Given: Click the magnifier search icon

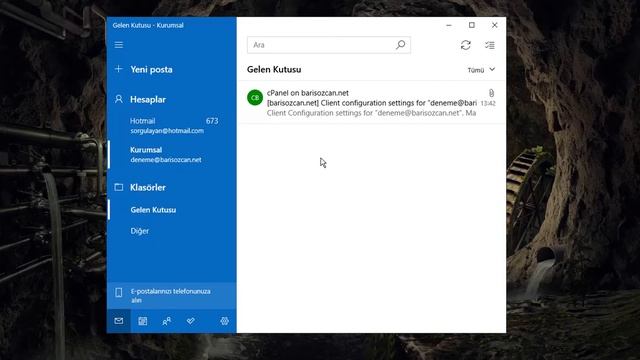Looking at the screenshot, I should (400, 44).
